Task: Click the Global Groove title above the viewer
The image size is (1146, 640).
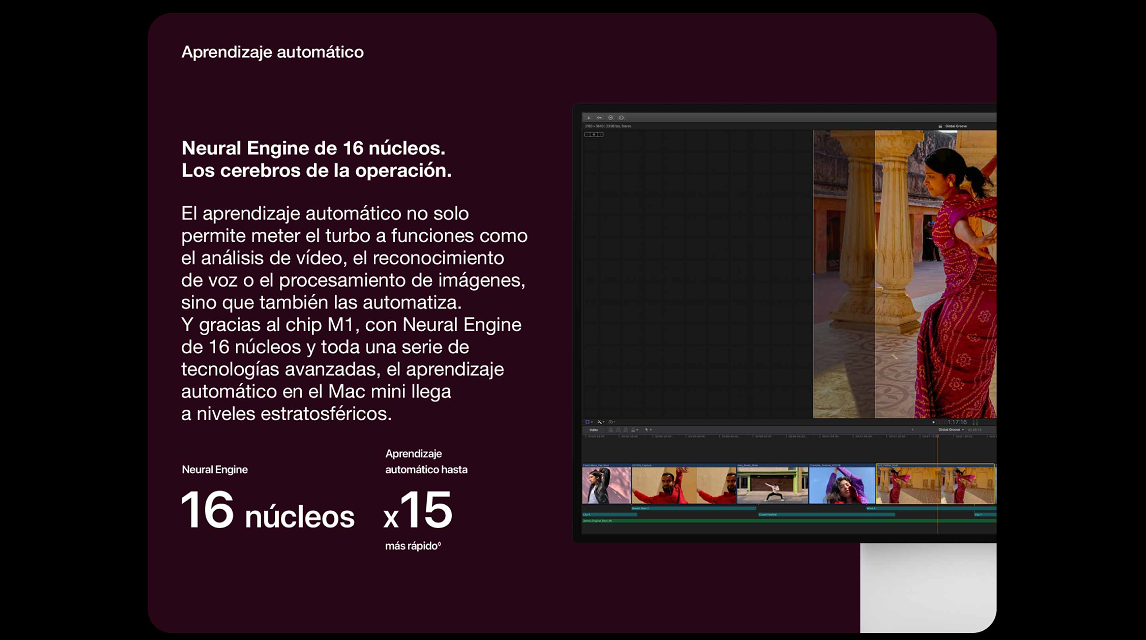Action: click(x=956, y=126)
